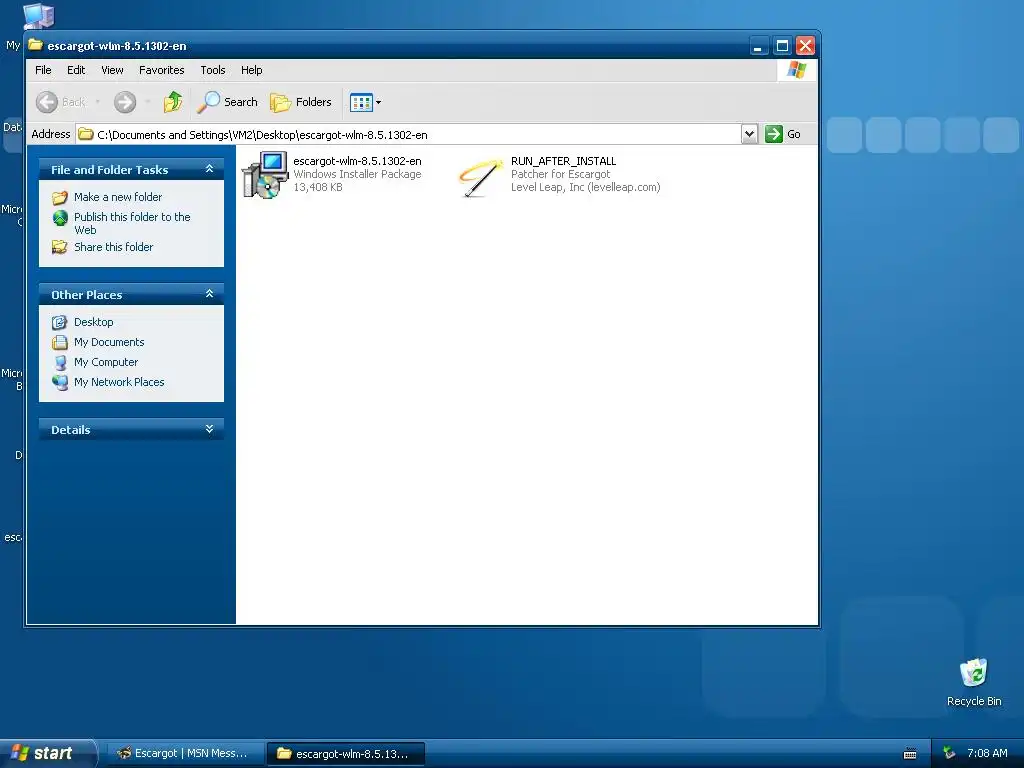Open My Computer from Other Places

(x=106, y=362)
